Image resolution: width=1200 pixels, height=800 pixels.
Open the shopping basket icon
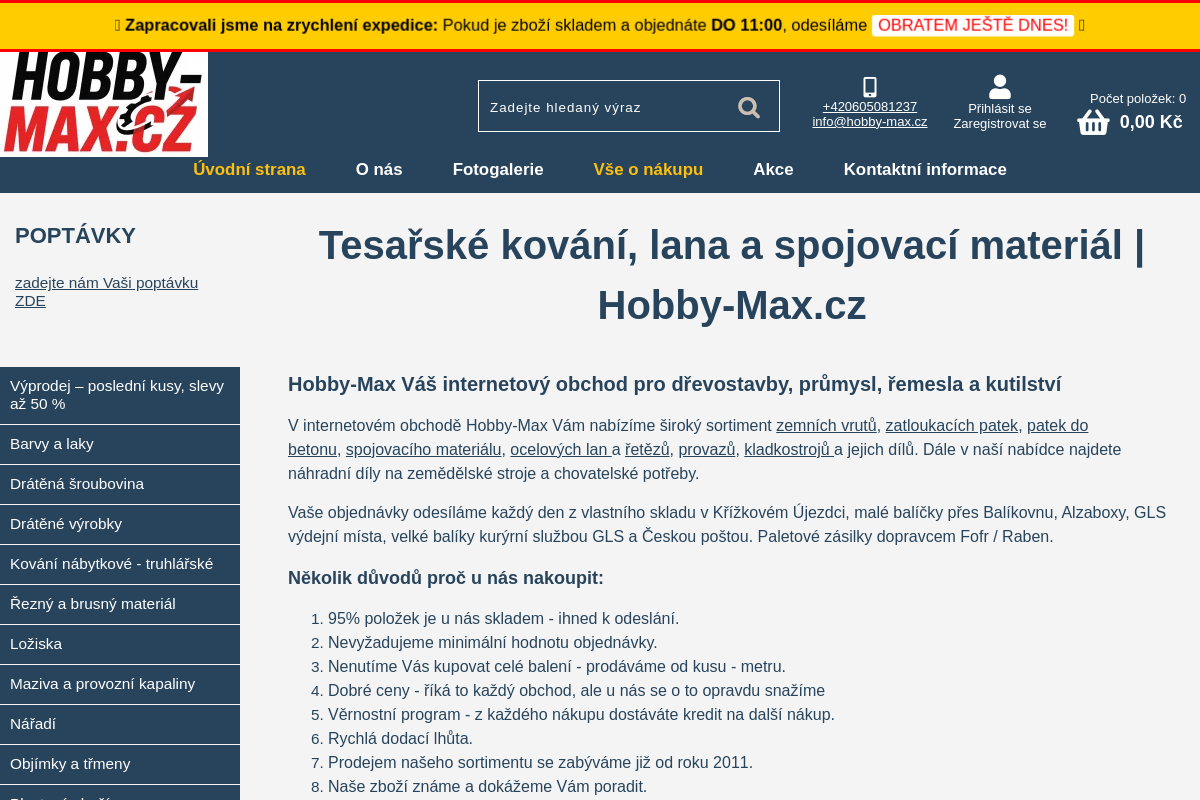1093,122
